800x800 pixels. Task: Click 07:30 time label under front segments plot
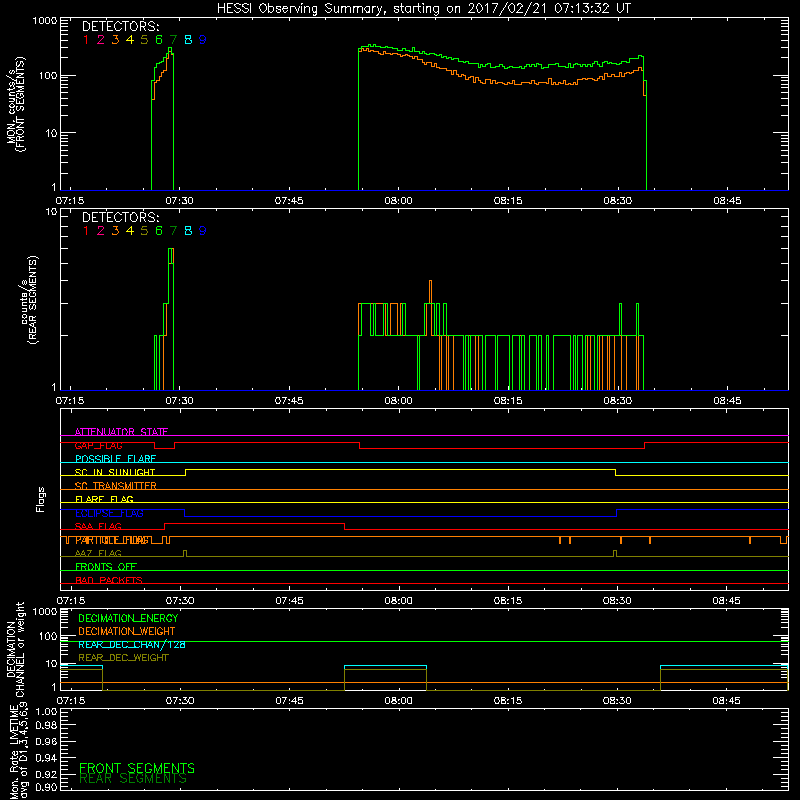click(x=180, y=201)
